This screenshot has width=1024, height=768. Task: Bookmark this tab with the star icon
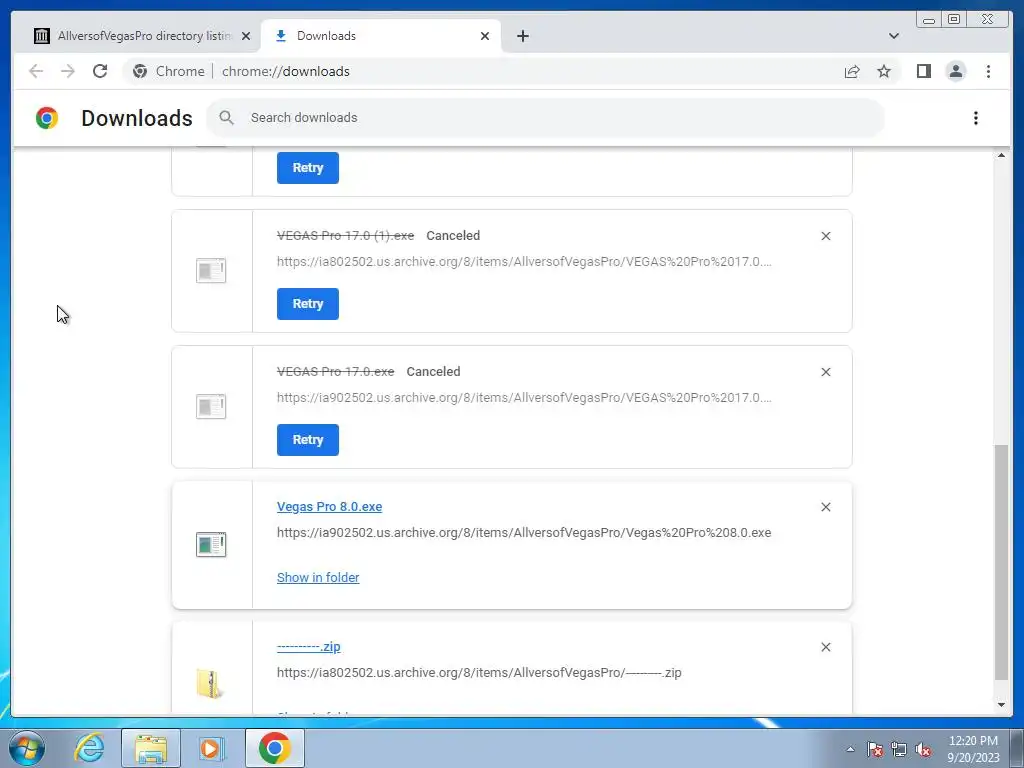pyautogui.click(x=884, y=71)
